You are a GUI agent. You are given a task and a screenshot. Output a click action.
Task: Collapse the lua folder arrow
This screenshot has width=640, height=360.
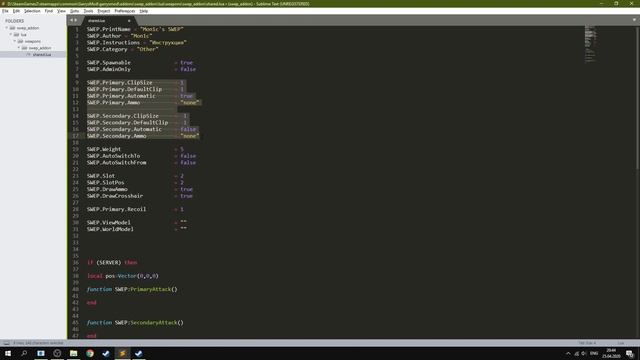click(11, 35)
